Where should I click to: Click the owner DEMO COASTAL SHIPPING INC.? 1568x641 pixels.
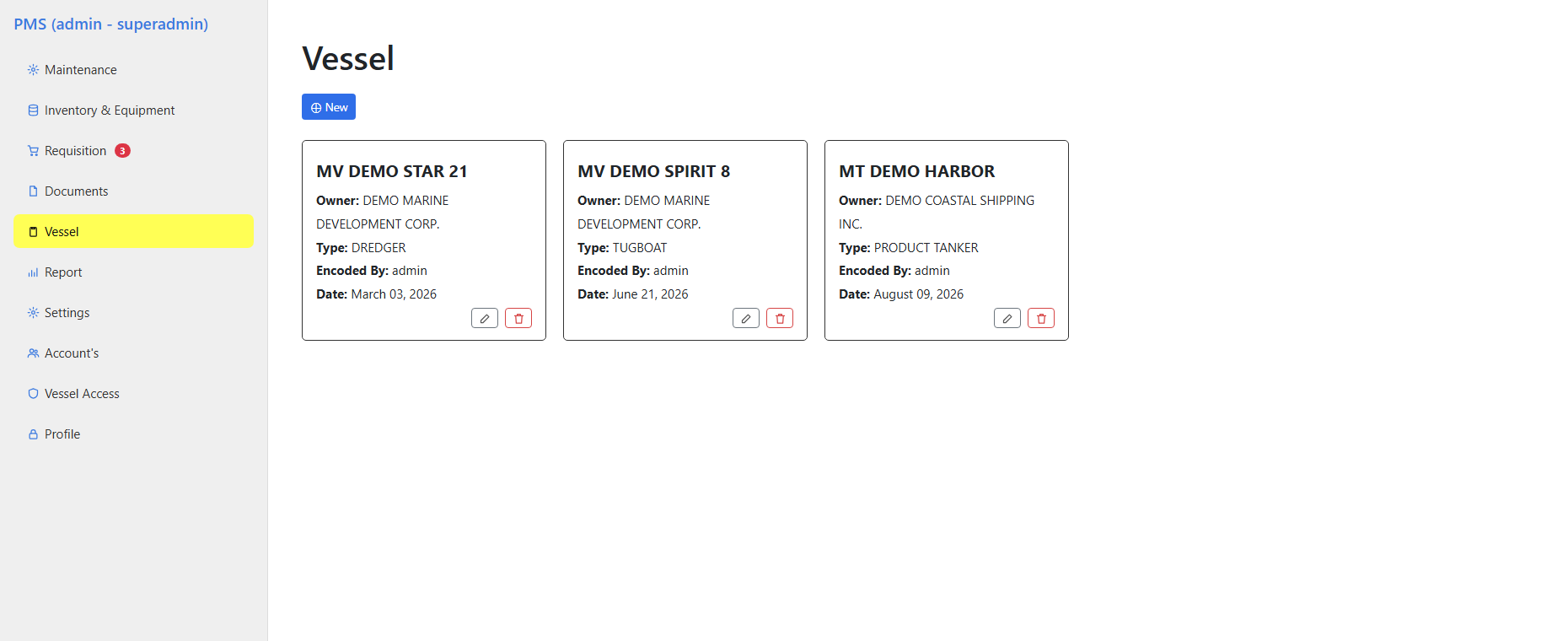937,213
